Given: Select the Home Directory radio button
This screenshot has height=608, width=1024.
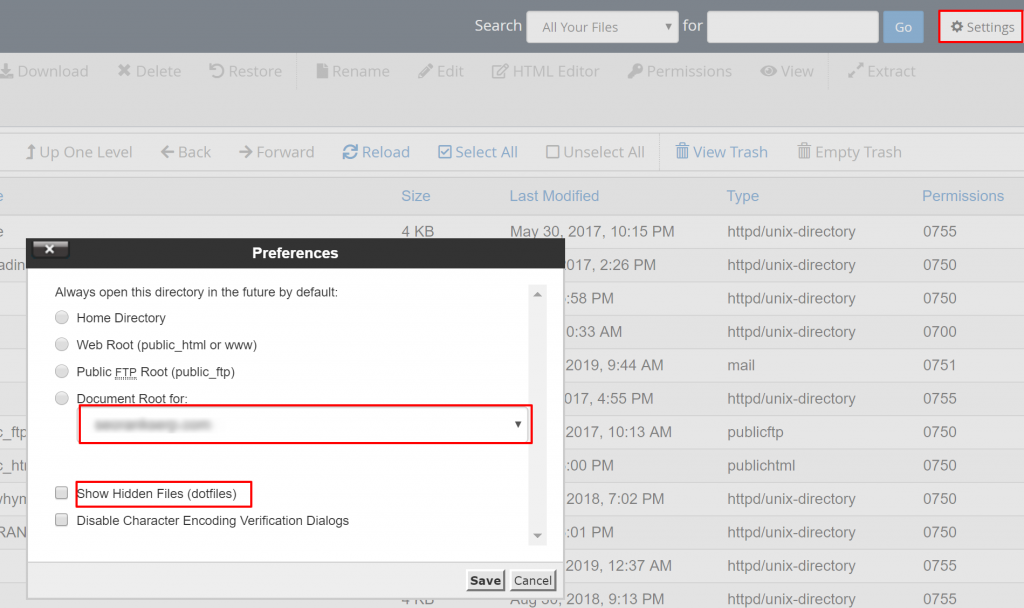Looking at the screenshot, I should coord(61,317).
